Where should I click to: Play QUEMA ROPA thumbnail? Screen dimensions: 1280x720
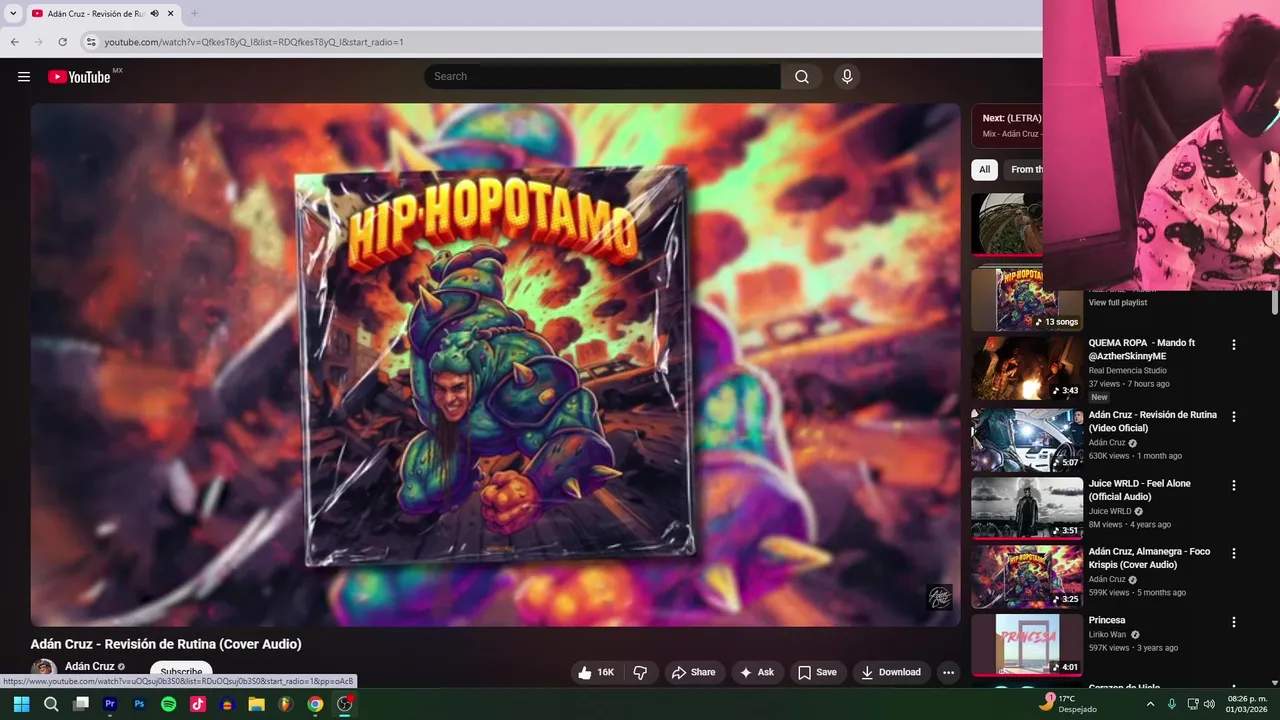click(1027, 367)
